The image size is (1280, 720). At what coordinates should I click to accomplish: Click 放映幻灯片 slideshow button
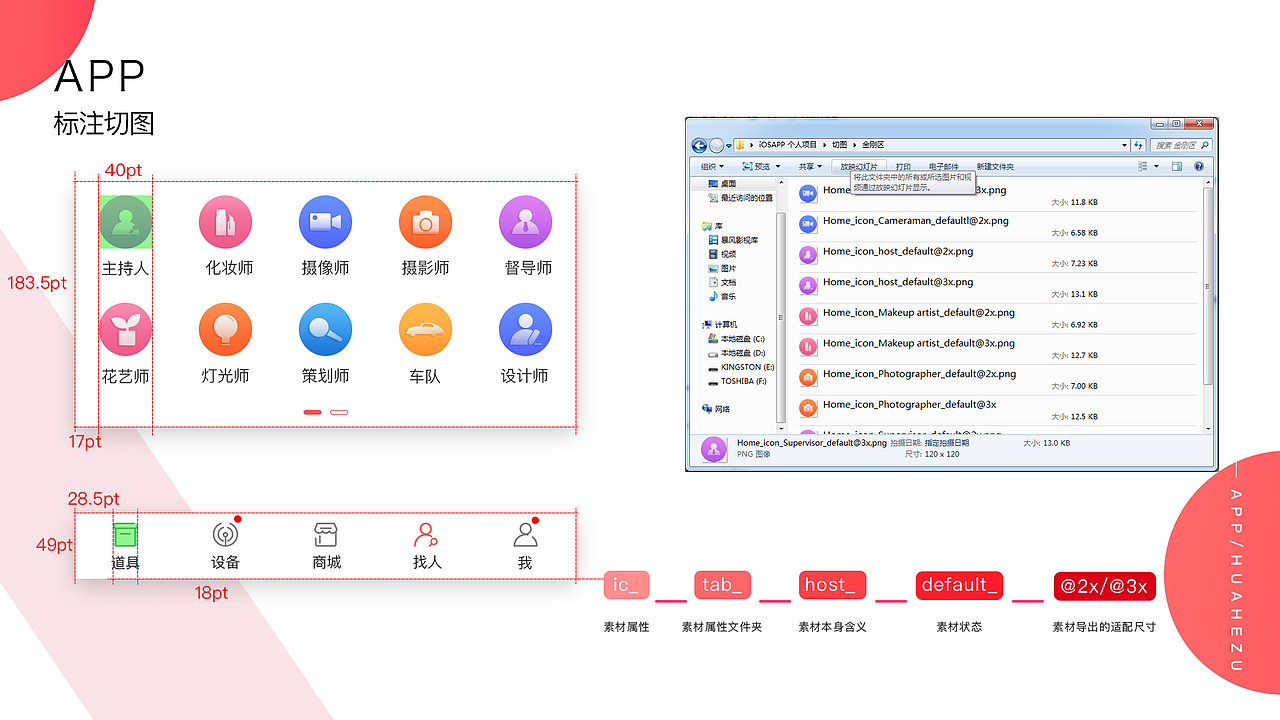tap(859, 167)
